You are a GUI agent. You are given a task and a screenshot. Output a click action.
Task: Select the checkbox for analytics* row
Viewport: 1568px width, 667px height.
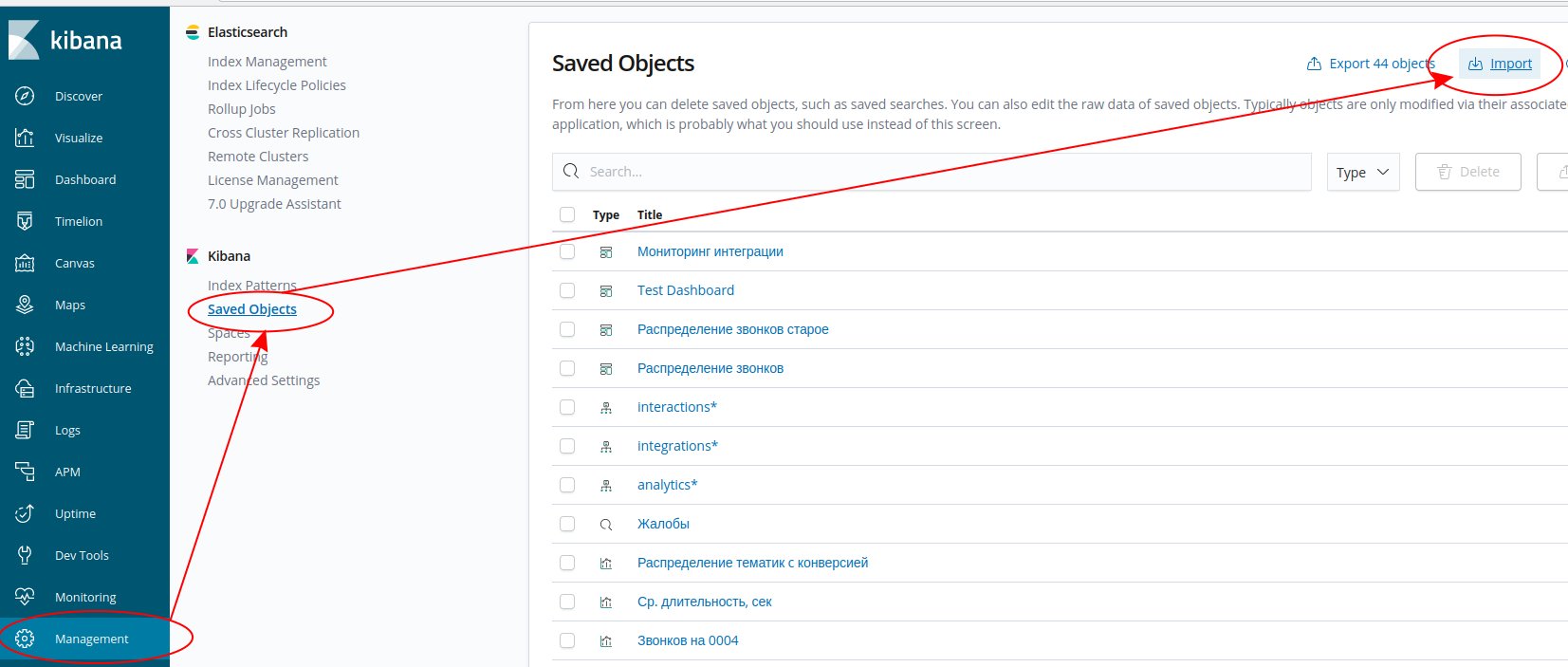pos(567,485)
